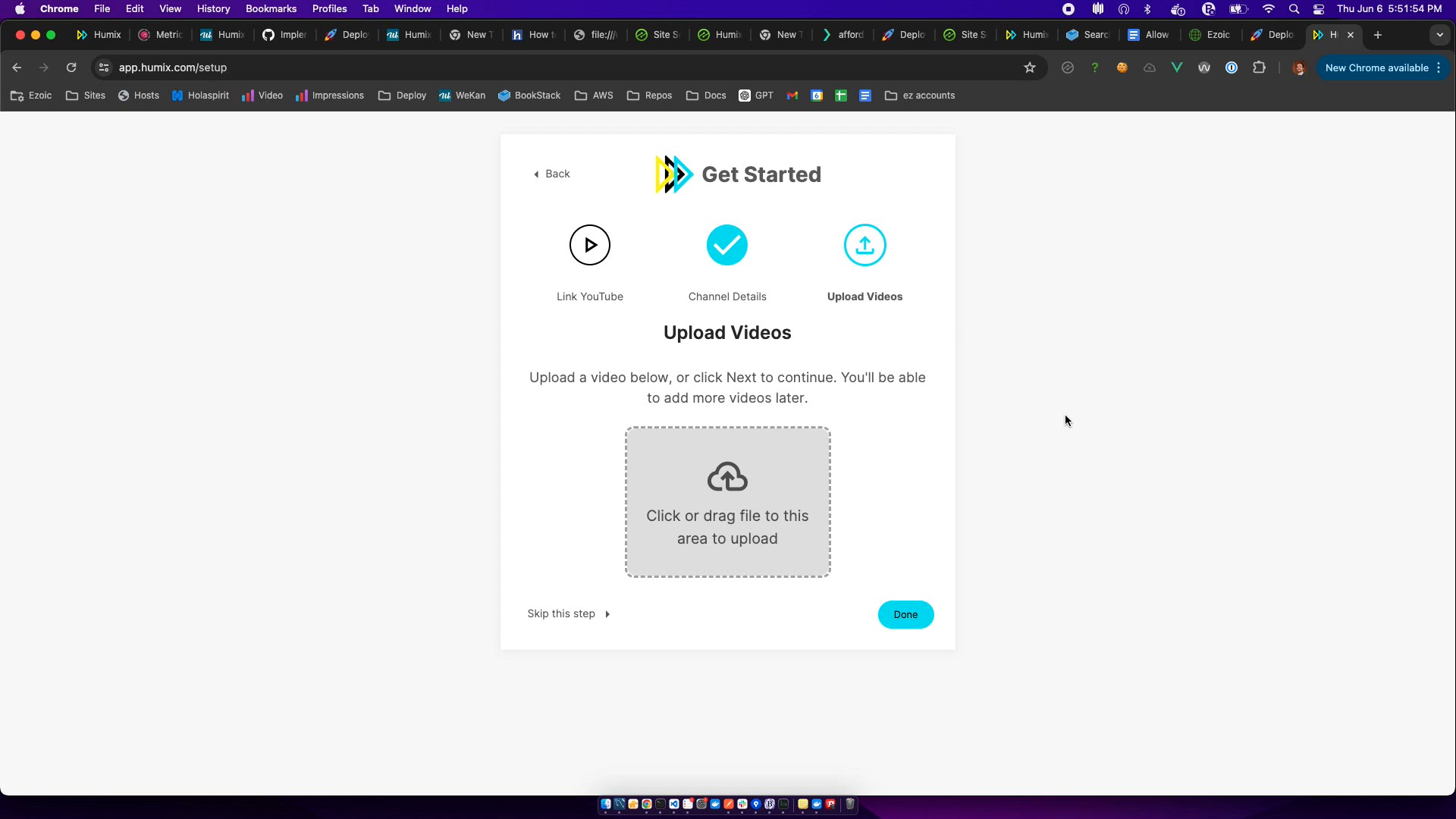Viewport: 1456px width, 819px height.
Task: Bookmark this page with the star icon
Action: click(x=1029, y=67)
